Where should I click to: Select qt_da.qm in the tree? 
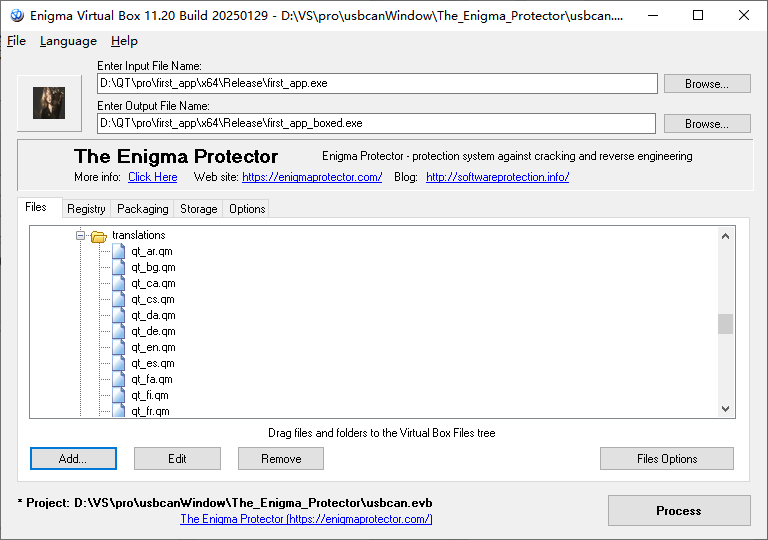153,316
